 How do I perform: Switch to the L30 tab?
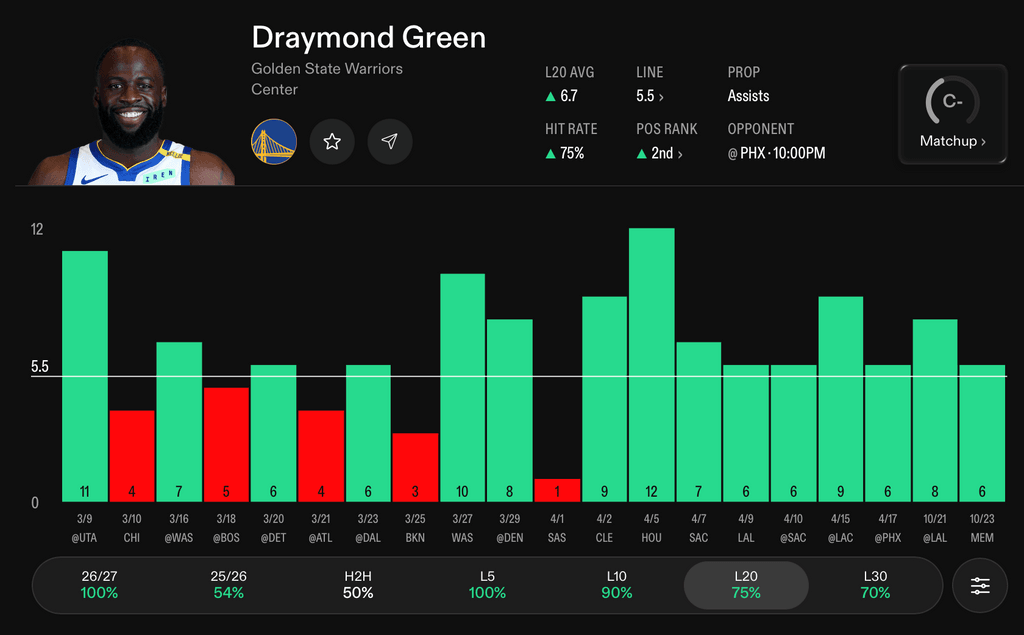coord(875,585)
